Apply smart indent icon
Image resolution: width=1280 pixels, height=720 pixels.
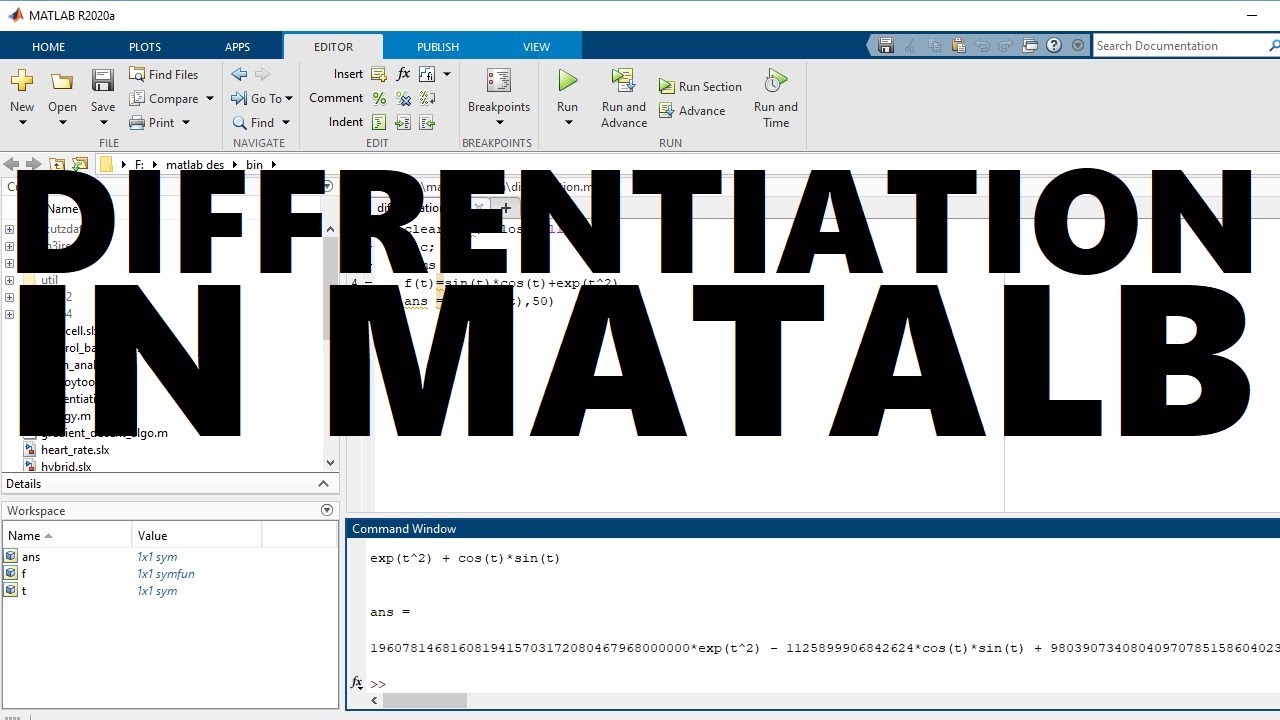tap(379, 122)
